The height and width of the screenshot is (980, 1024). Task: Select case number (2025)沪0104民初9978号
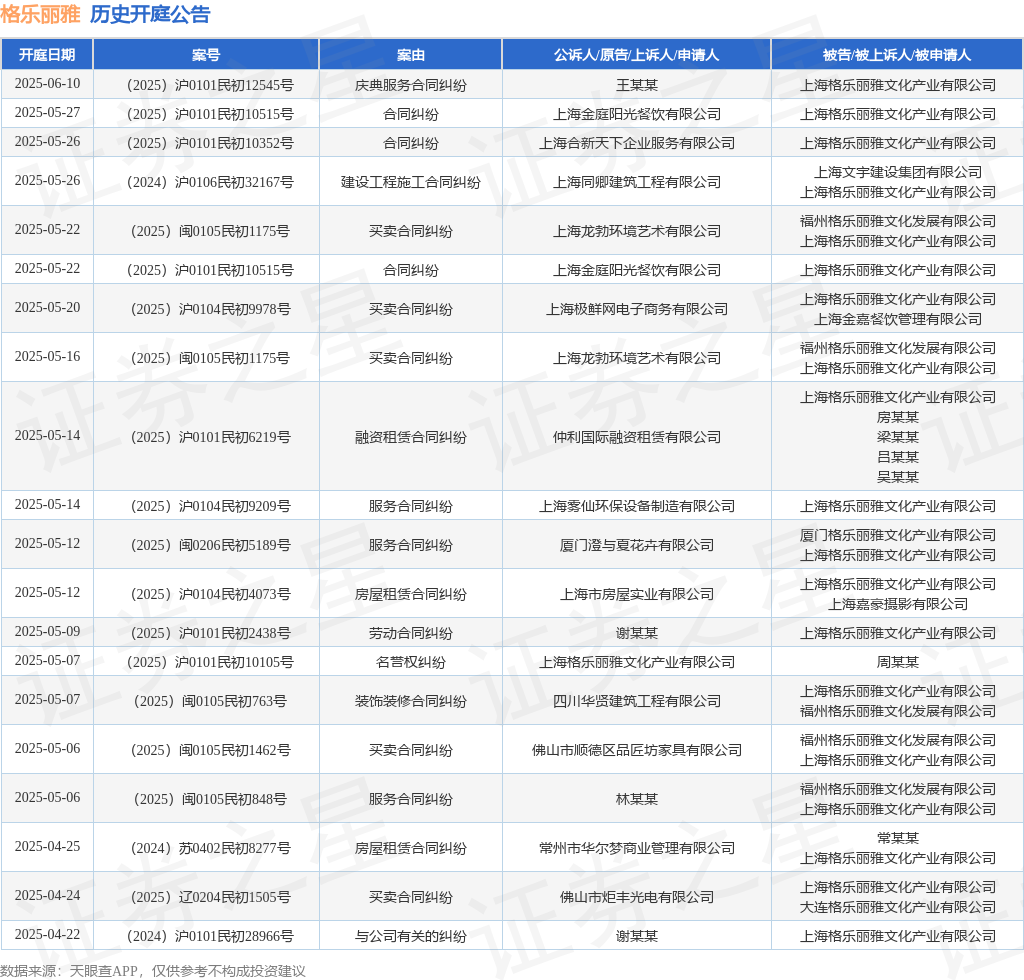click(x=210, y=309)
